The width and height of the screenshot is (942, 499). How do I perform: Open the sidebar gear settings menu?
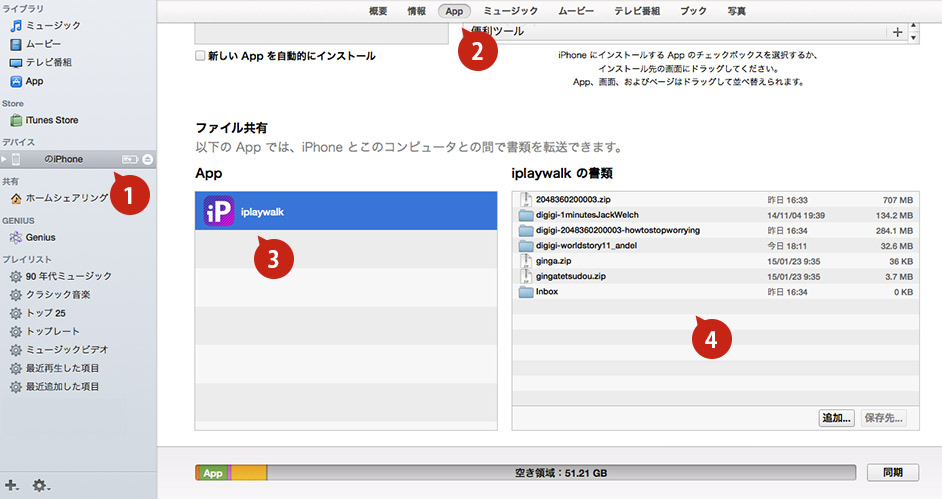pyautogui.click(x=41, y=485)
